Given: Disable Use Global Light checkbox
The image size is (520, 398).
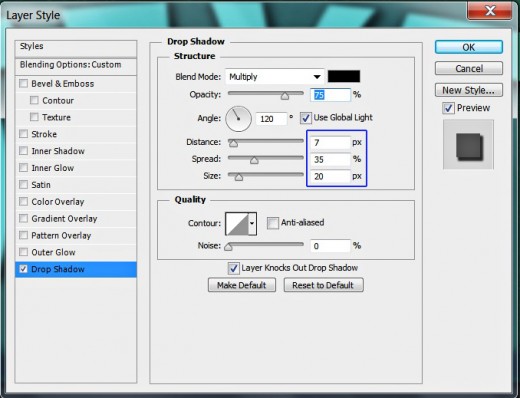Looking at the screenshot, I should (x=306, y=118).
